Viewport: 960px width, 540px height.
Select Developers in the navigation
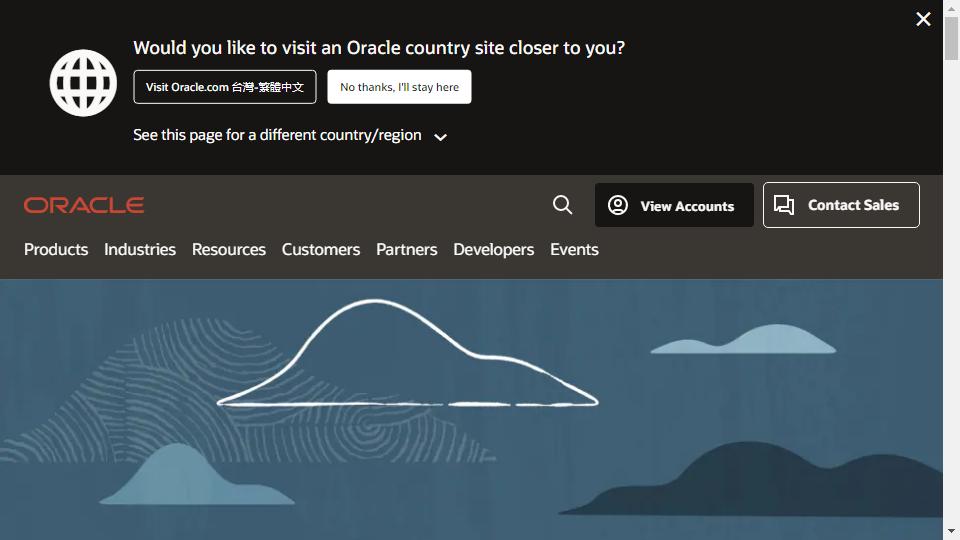(494, 249)
